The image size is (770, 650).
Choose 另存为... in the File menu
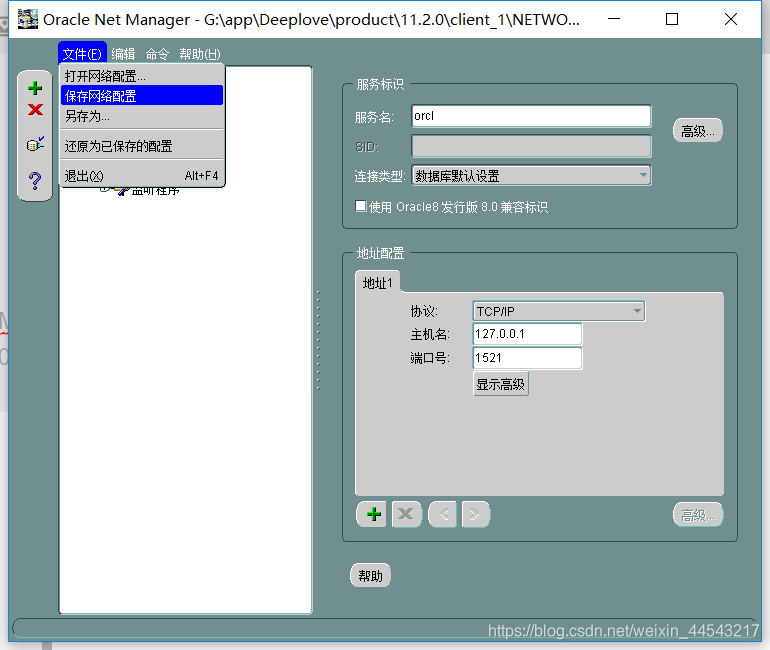click(88, 116)
